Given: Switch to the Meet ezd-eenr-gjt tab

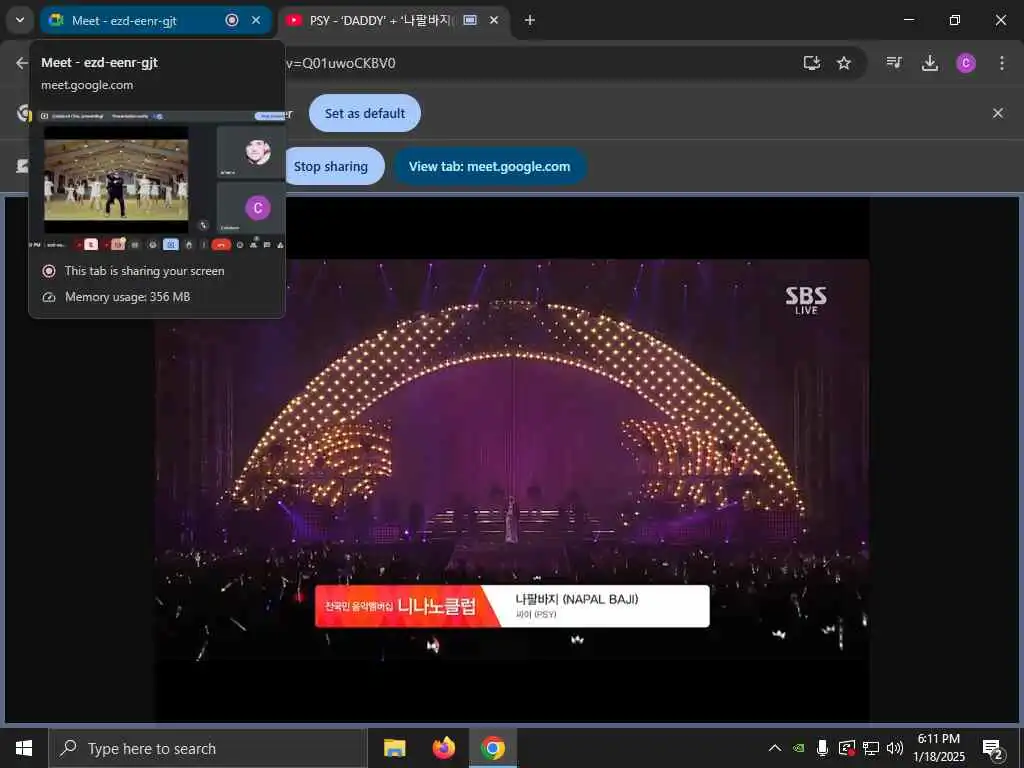Looking at the screenshot, I should tap(155, 20).
